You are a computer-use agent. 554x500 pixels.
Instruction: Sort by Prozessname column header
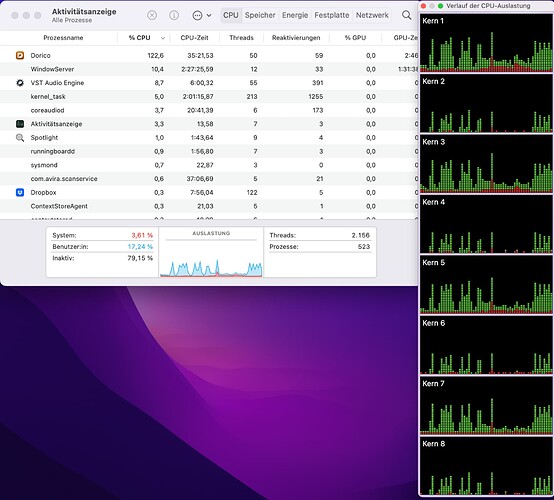click(x=63, y=37)
